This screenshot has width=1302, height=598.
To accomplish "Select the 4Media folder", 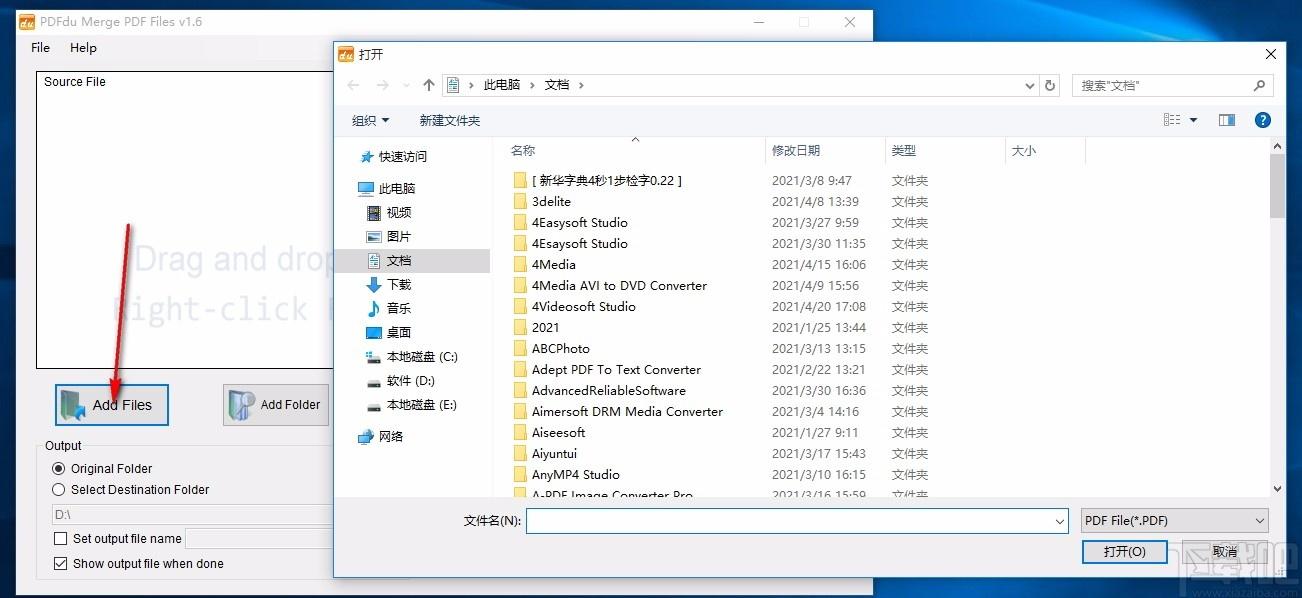I will [553, 264].
